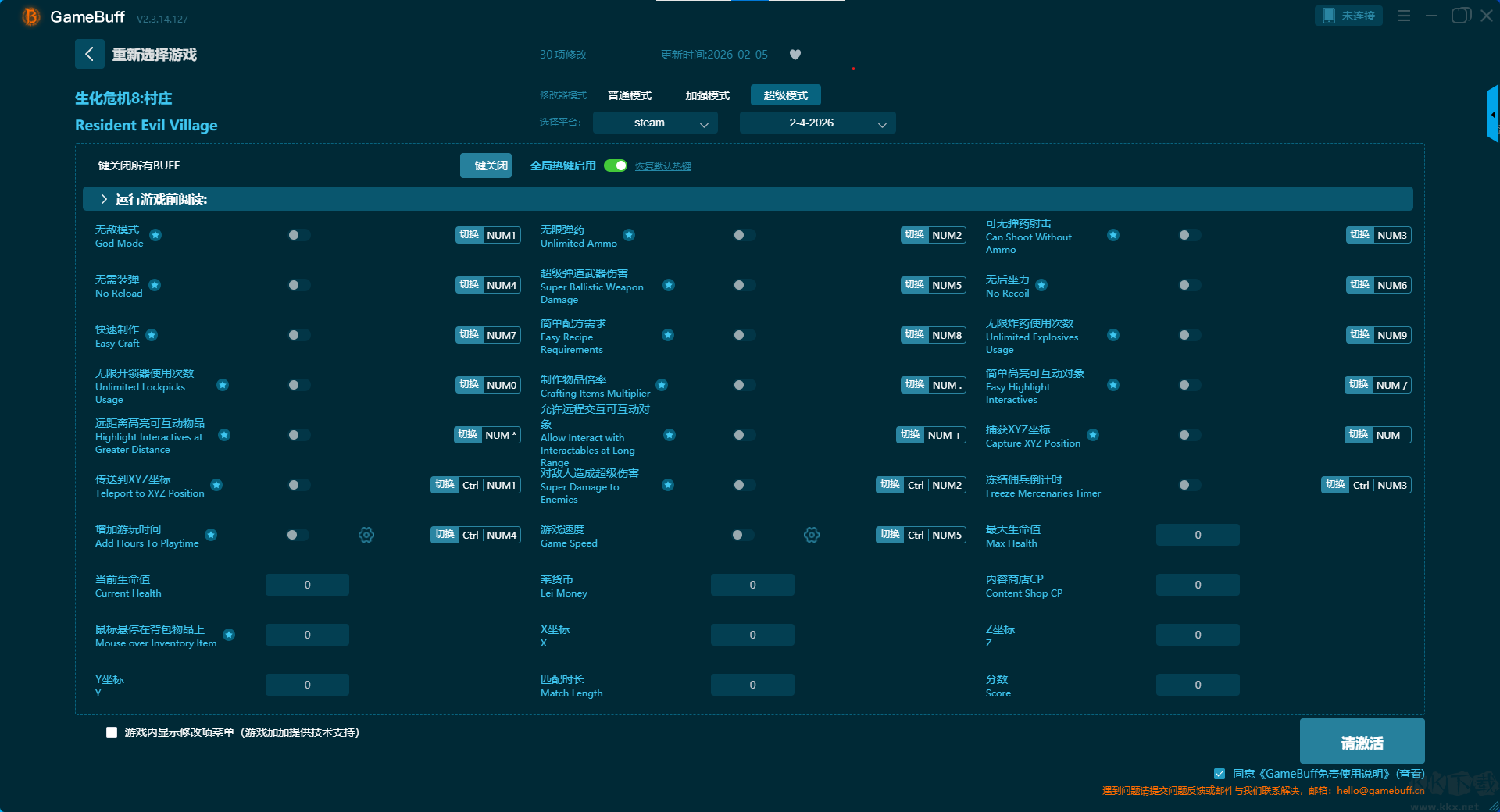Image resolution: width=1500 pixels, height=812 pixels.
Task: Click the star icon beside God Mode
Action: point(155,235)
